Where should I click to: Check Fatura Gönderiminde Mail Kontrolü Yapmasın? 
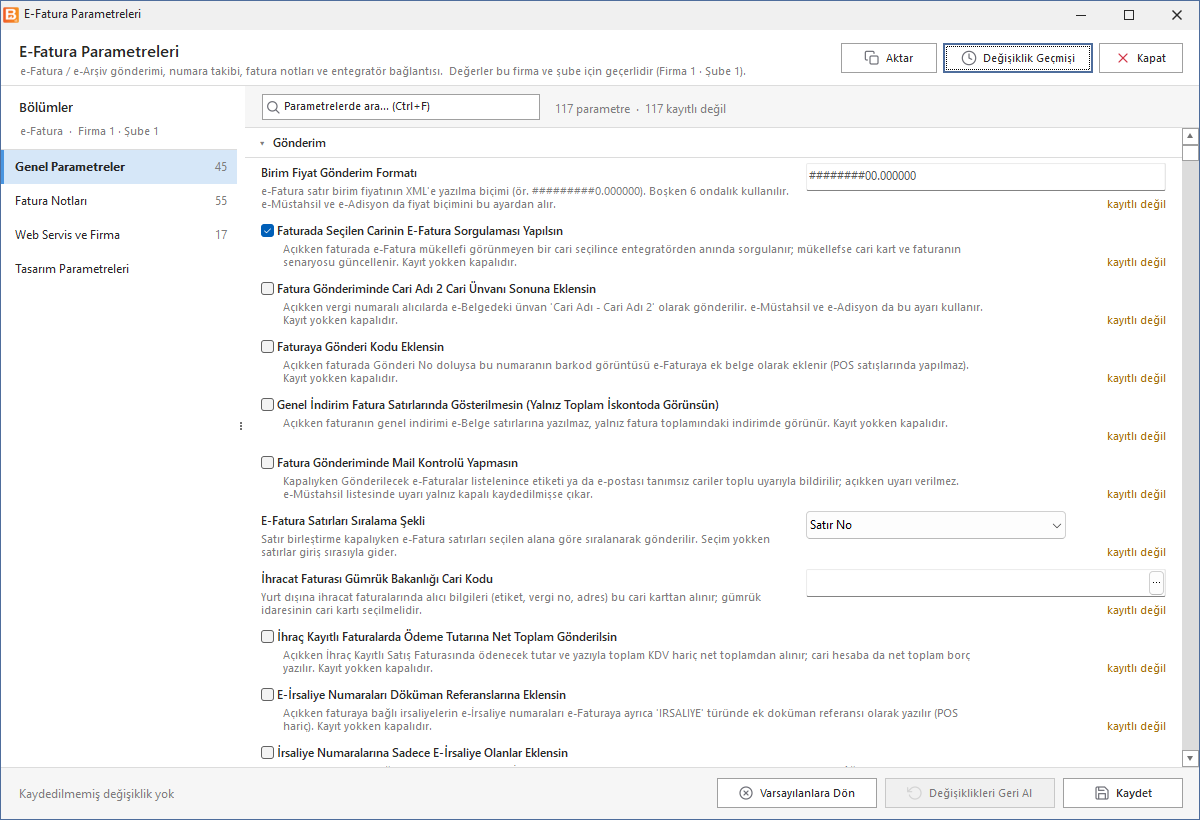pos(267,463)
